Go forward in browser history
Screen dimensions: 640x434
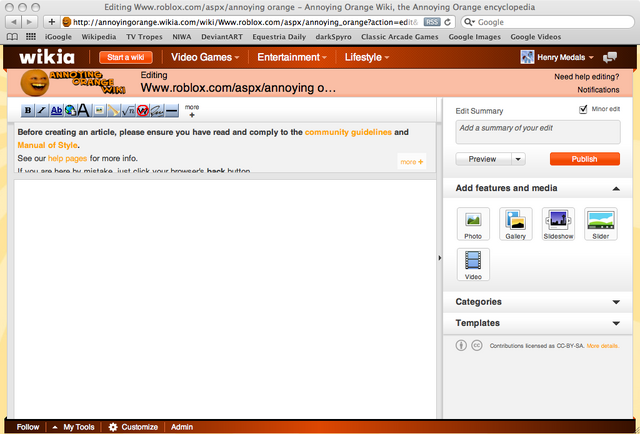click(29, 22)
